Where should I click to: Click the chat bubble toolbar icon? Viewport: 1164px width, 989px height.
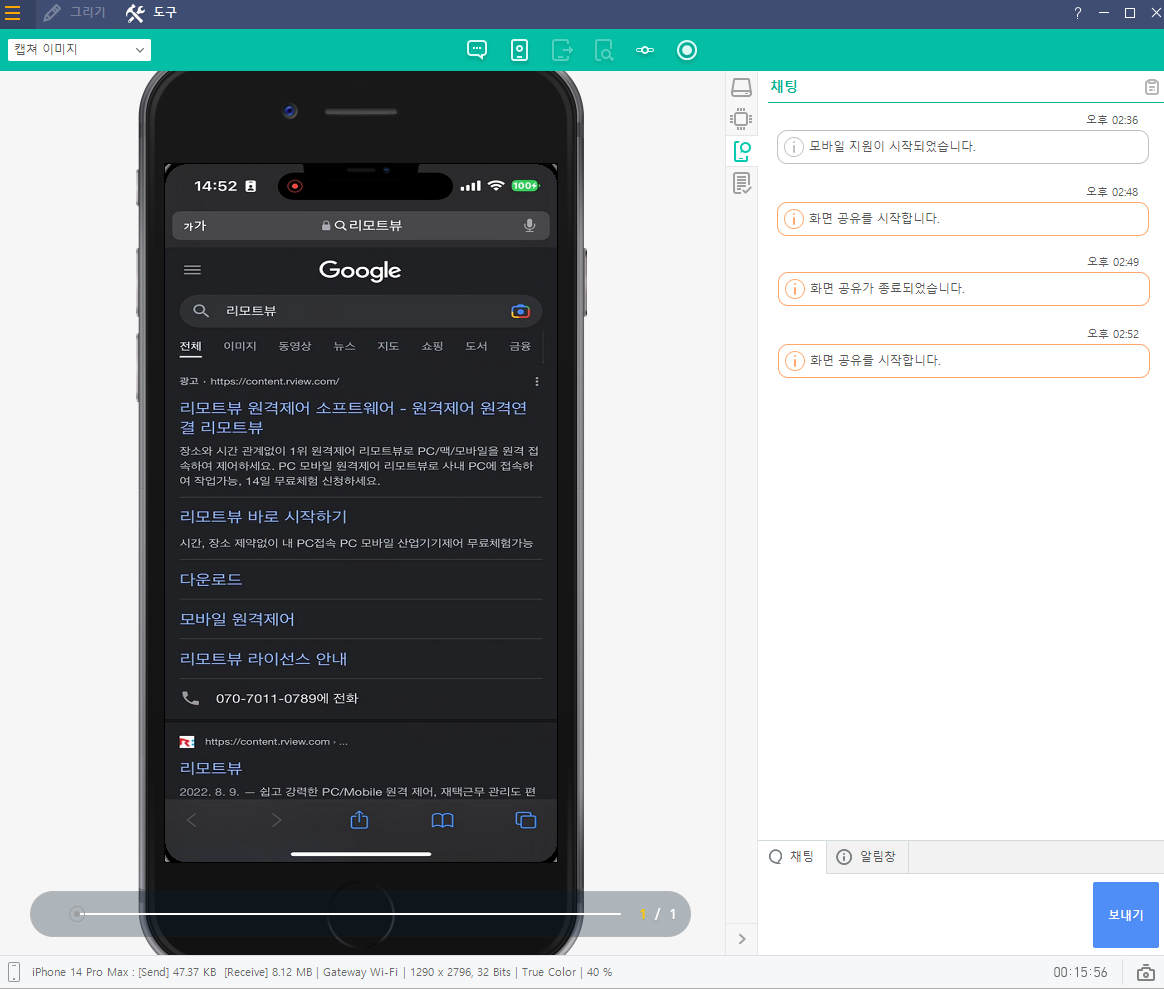(x=477, y=50)
